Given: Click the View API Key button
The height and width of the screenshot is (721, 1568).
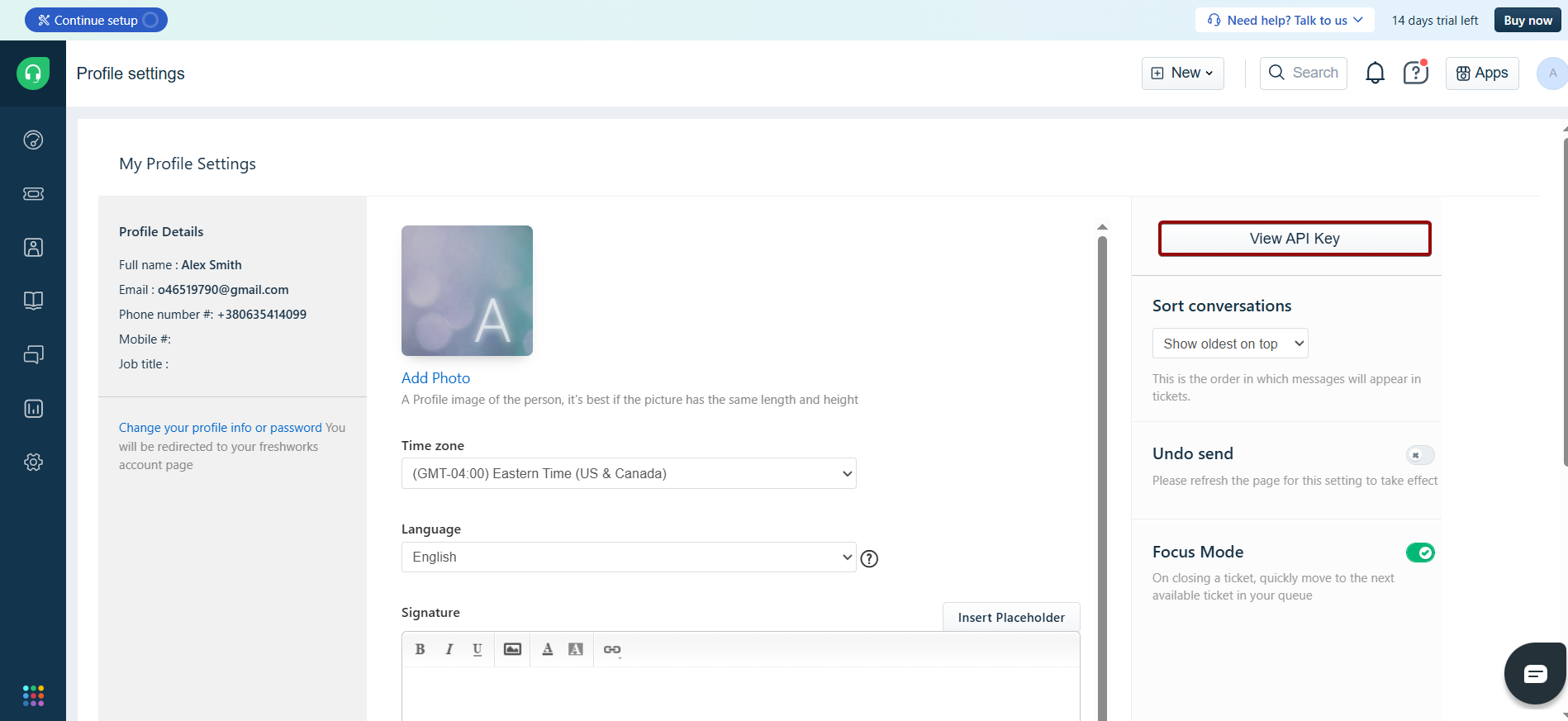Looking at the screenshot, I should pos(1294,239).
